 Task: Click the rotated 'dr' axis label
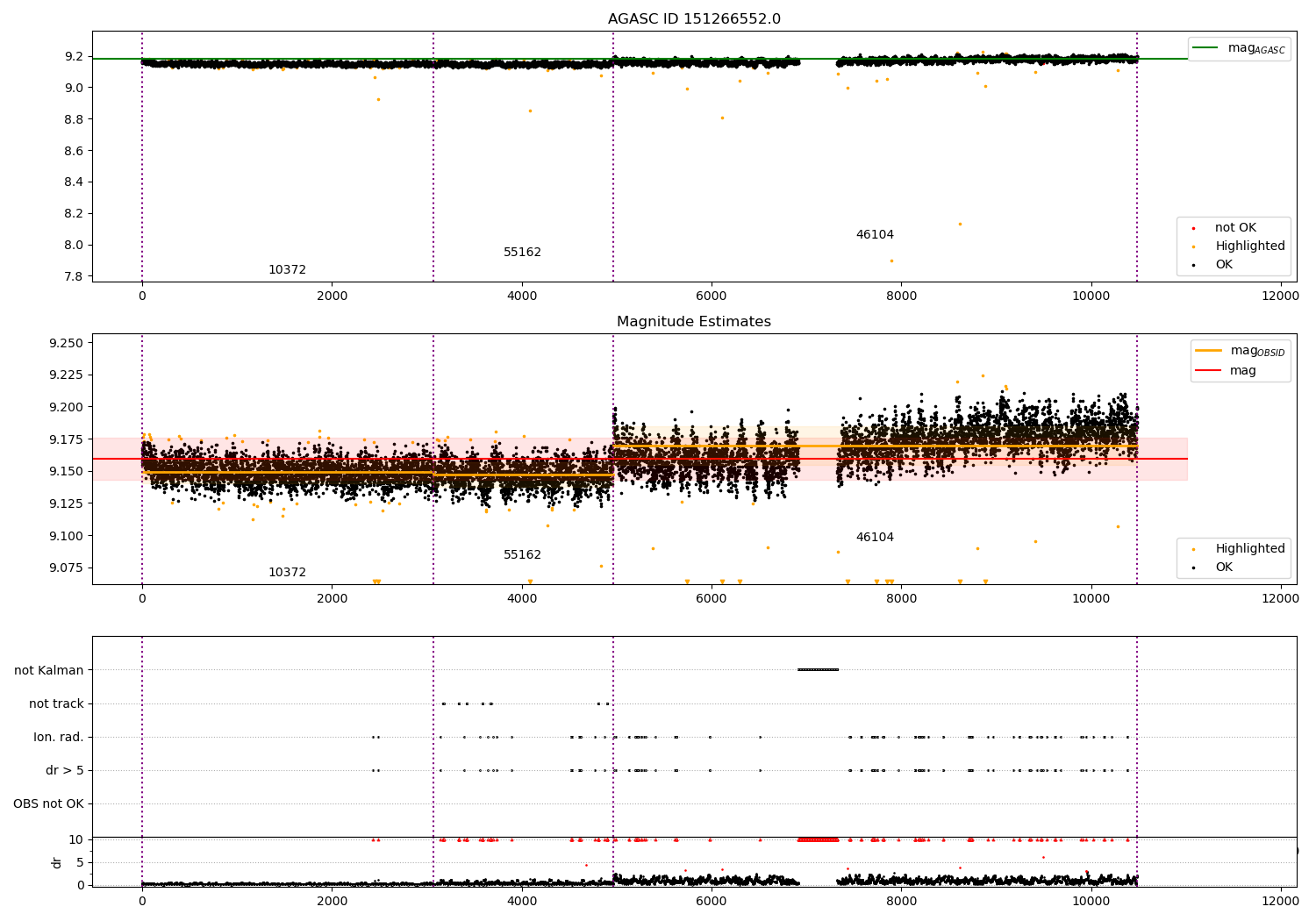57,862
